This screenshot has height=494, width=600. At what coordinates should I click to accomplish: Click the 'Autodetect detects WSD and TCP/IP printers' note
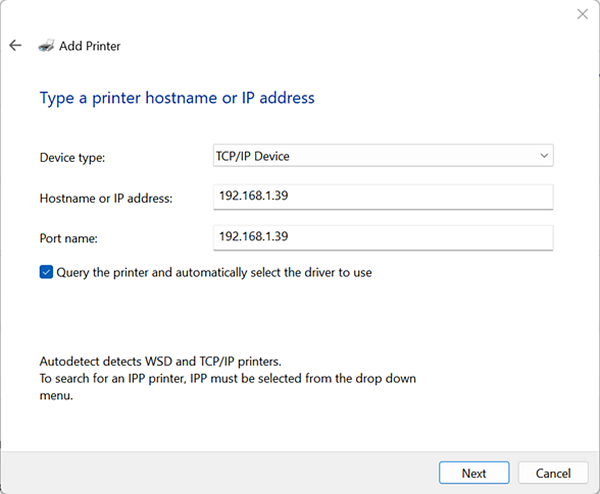tap(160, 361)
